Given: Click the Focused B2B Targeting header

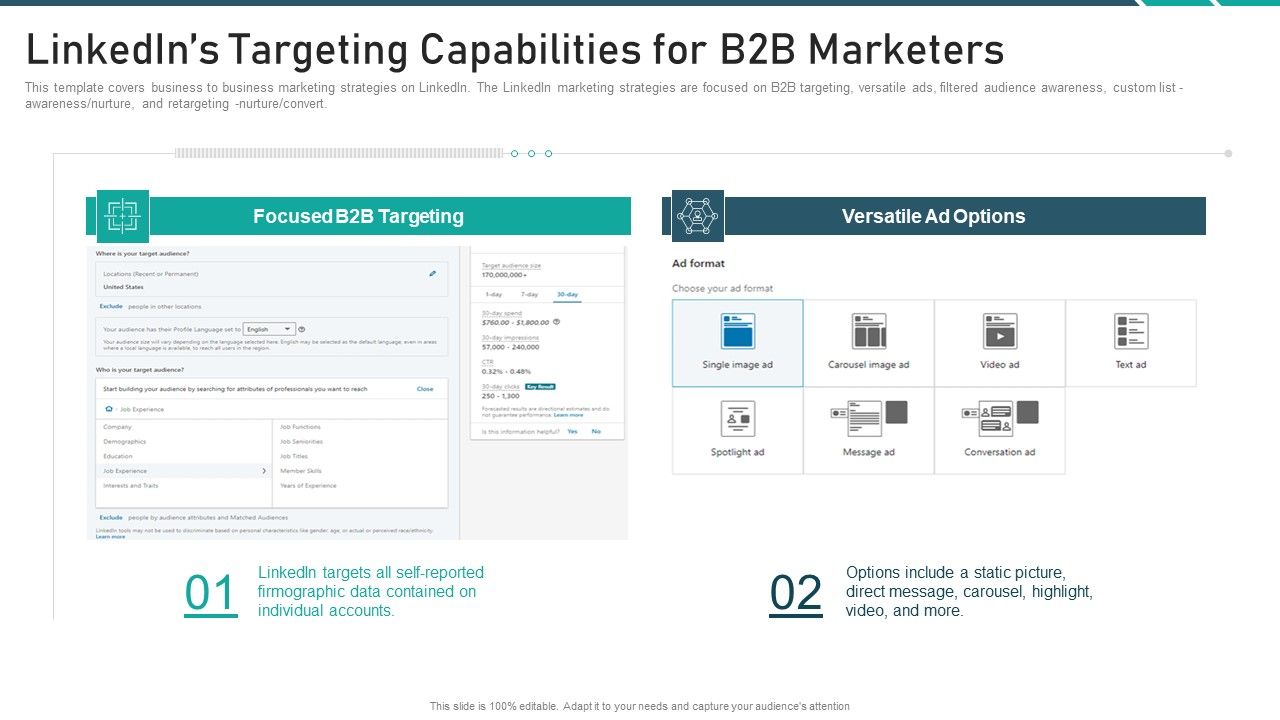Looking at the screenshot, I should coord(358,216).
